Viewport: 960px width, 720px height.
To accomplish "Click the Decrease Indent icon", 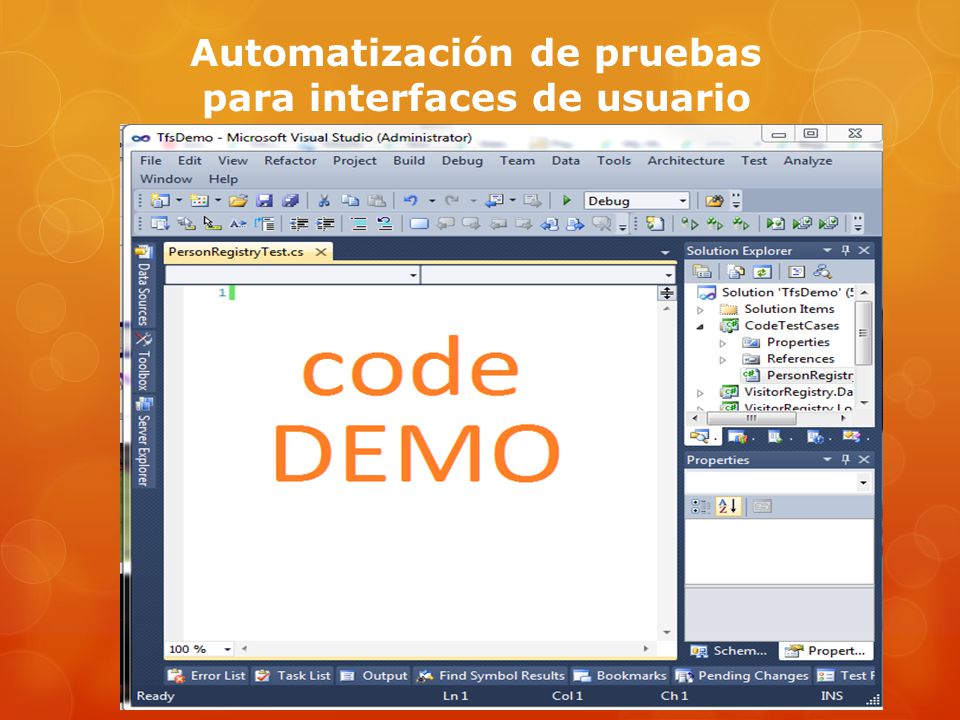I will click(x=299, y=224).
